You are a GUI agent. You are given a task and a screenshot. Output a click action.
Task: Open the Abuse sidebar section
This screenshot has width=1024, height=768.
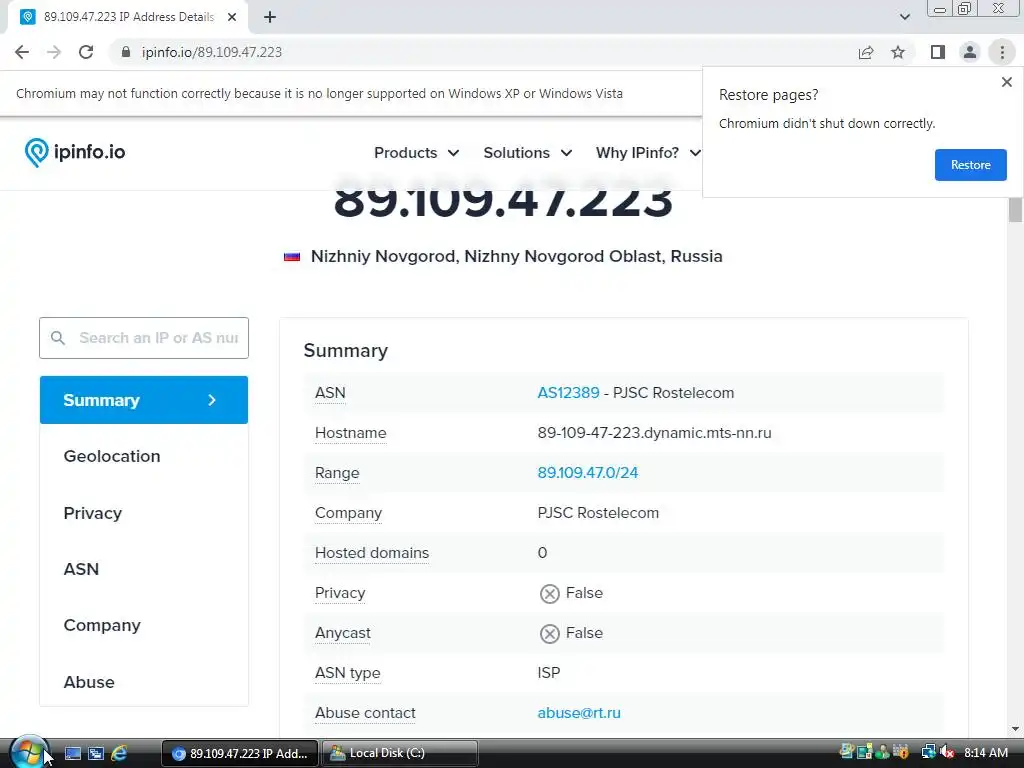pos(89,682)
